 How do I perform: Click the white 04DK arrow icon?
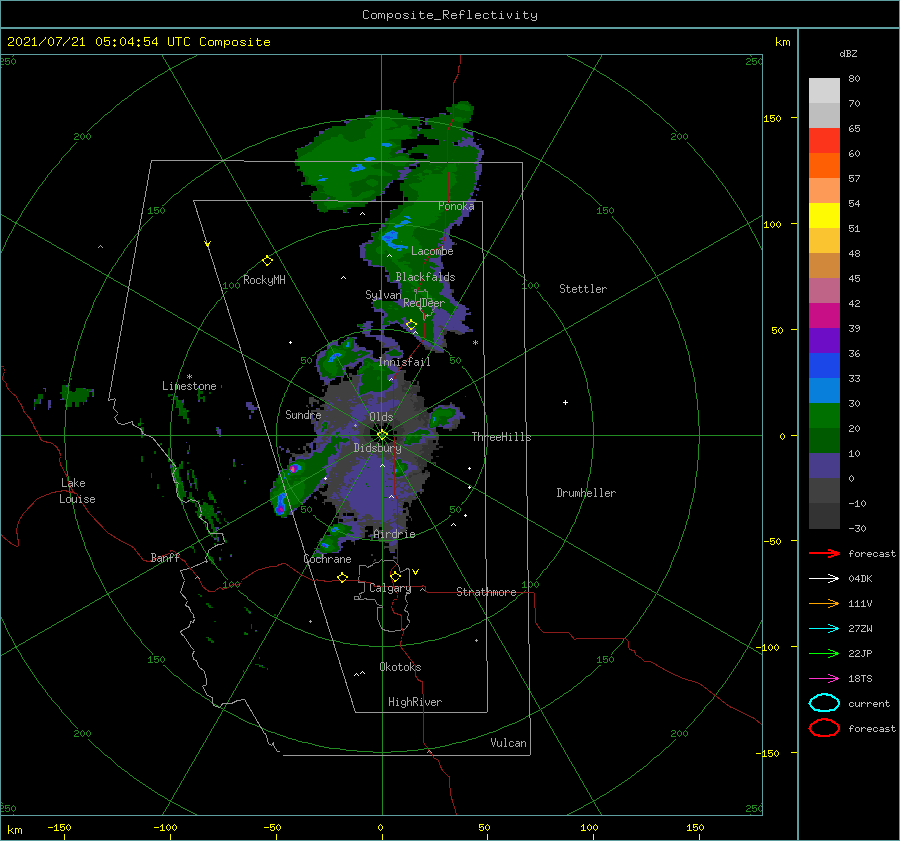824,579
